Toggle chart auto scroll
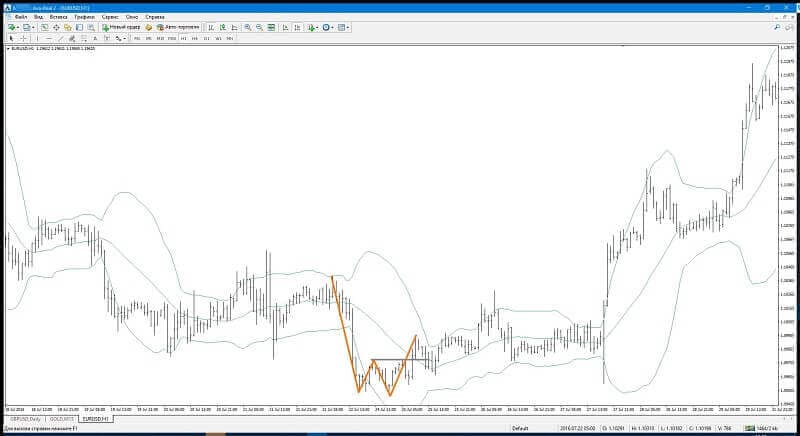This screenshot has height=436, width=800. tap(285, 27)
